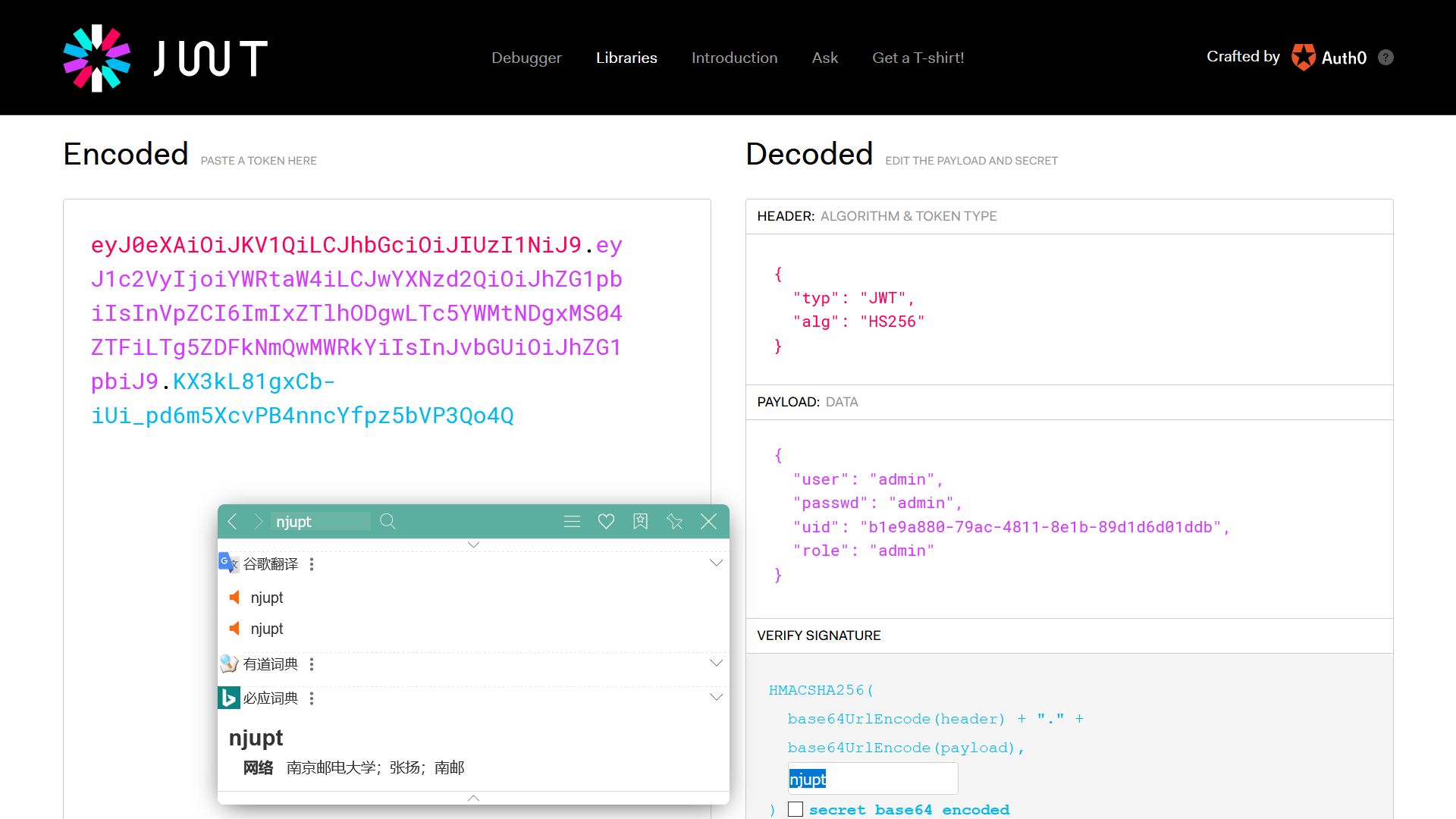Collapse the 必应词典 section chevron
1456x819 pixels.
[x=716, y=698]
